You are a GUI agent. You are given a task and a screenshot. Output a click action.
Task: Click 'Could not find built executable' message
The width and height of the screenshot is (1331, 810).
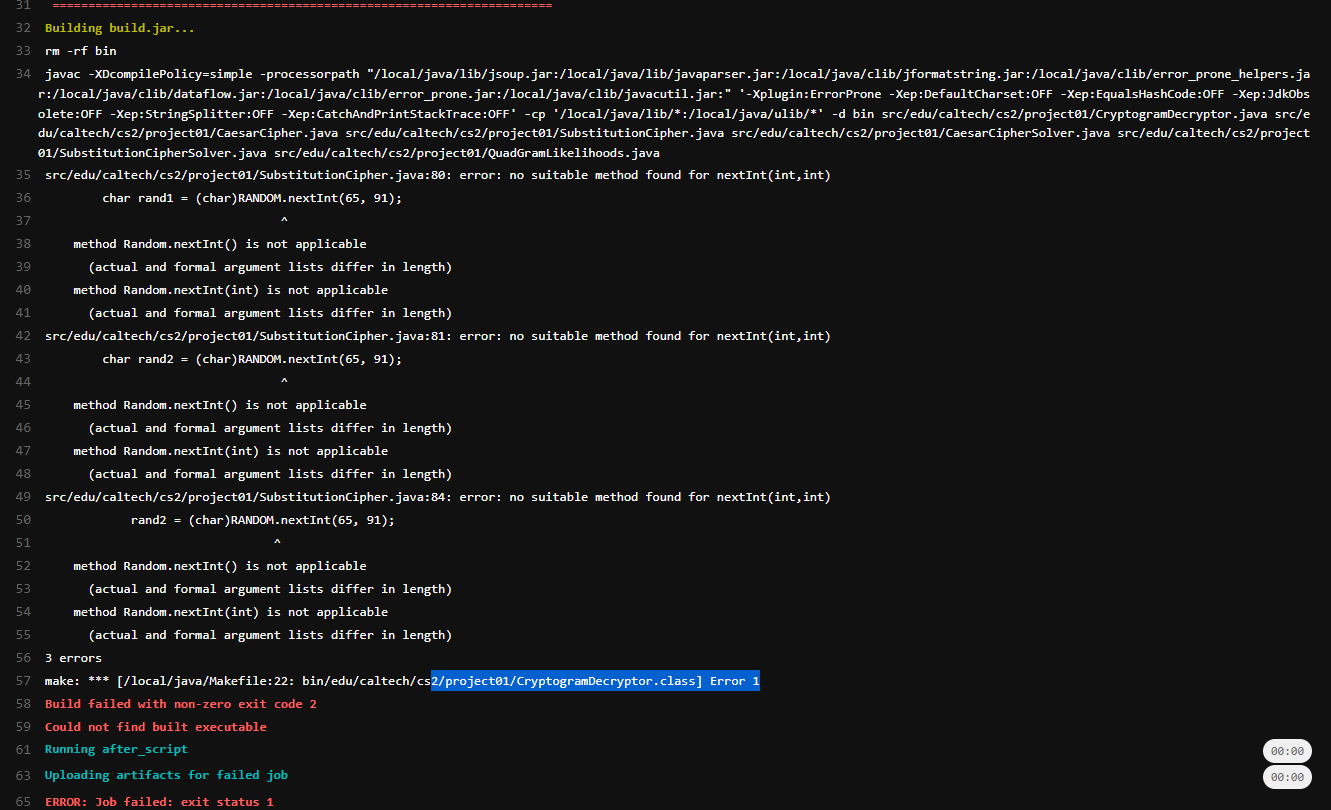coord(155,727)
